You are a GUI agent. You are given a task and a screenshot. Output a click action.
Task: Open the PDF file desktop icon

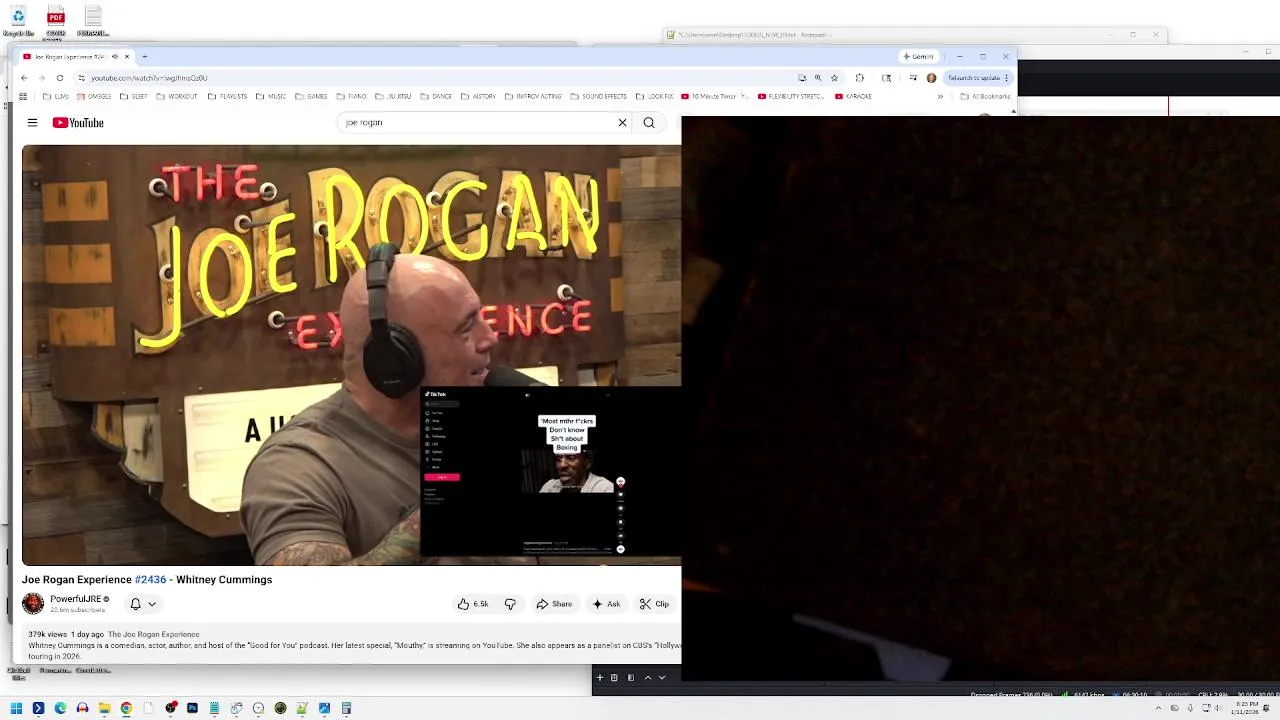[x=56, y=21]
